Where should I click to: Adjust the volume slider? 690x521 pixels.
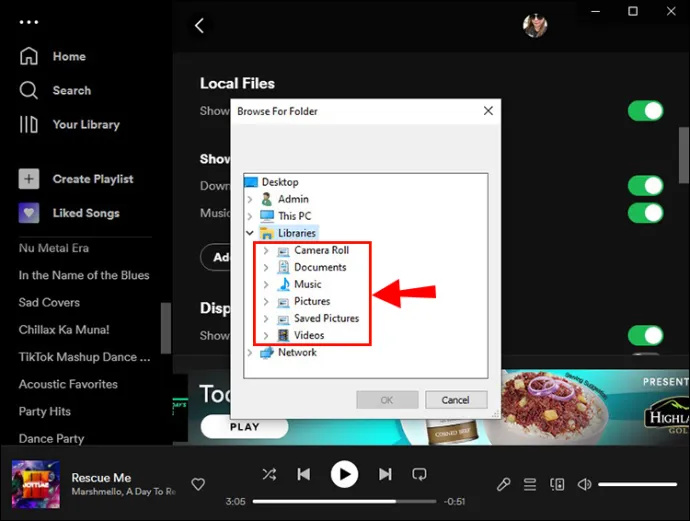click(637, 484)
